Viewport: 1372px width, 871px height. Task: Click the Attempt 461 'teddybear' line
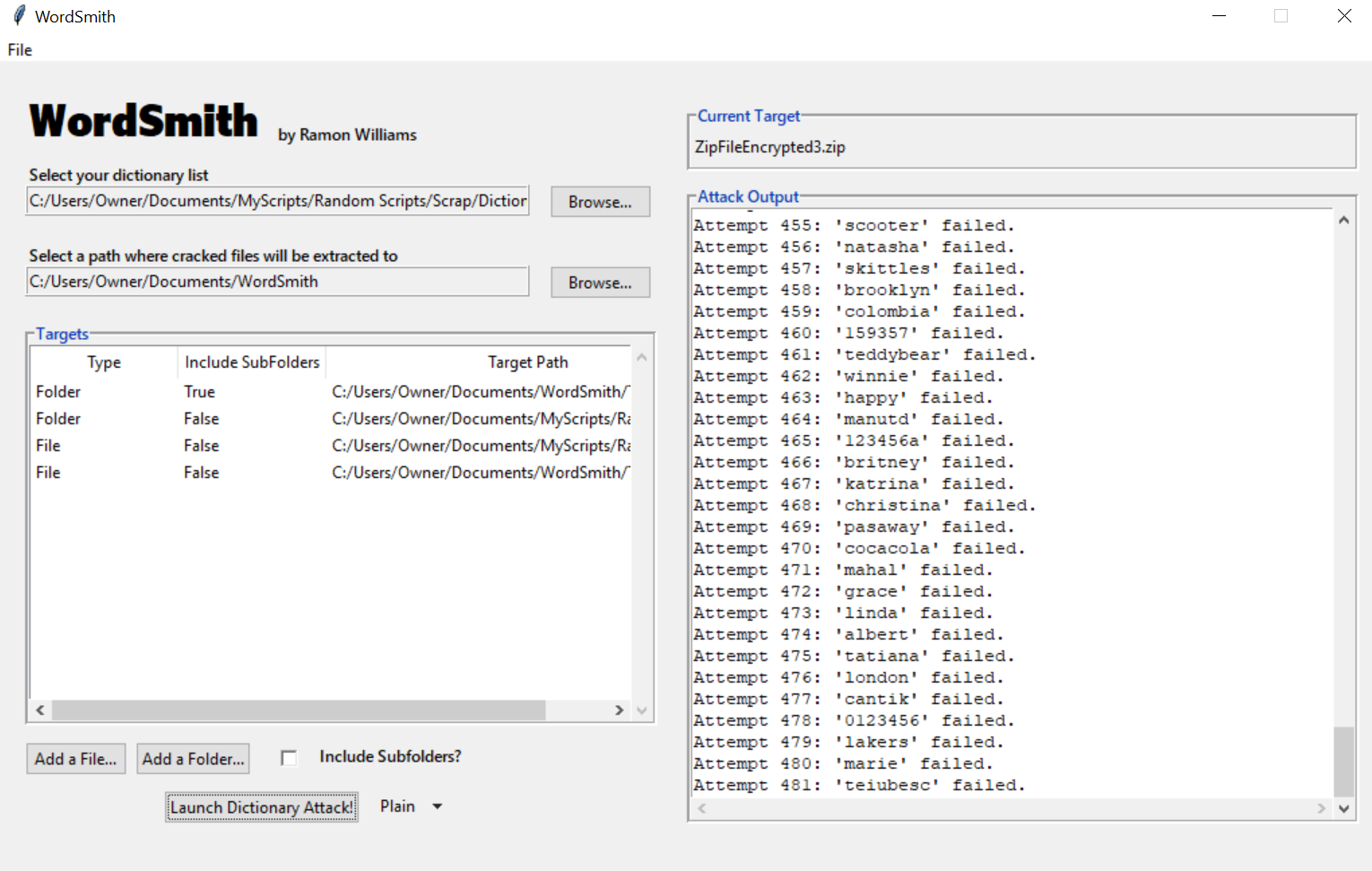click(864, 354)
